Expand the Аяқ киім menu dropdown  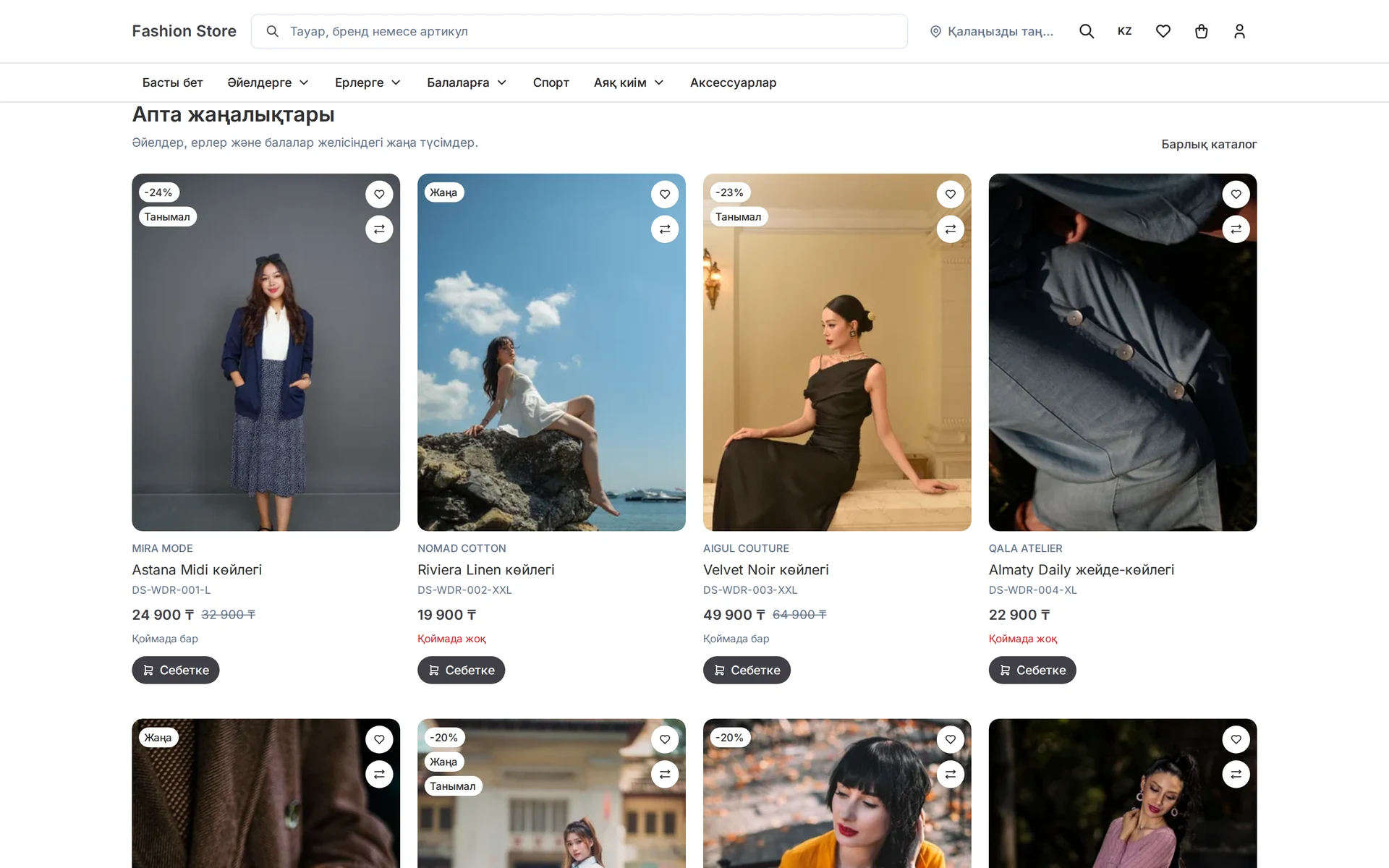pyautogui.click(x=629, y=82)
